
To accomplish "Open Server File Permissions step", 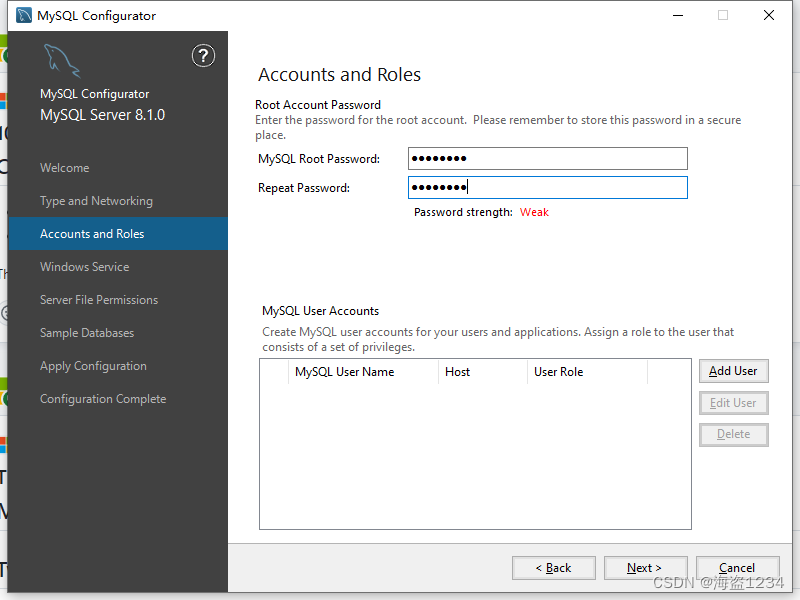I will click(99, 300).
